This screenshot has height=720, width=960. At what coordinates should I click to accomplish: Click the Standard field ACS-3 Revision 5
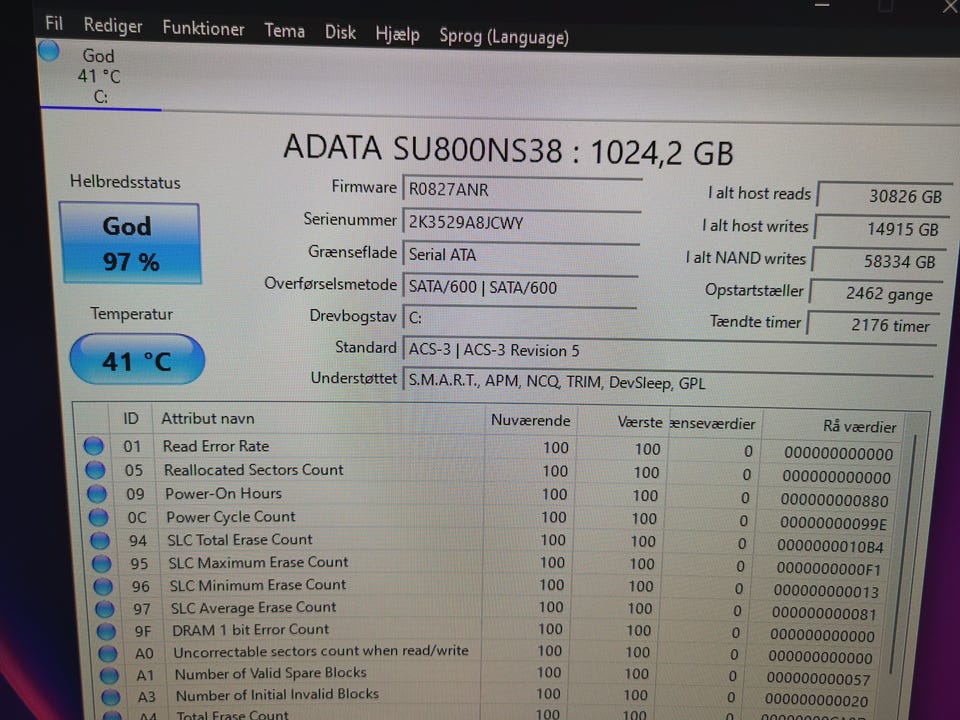tap(669, 351)
